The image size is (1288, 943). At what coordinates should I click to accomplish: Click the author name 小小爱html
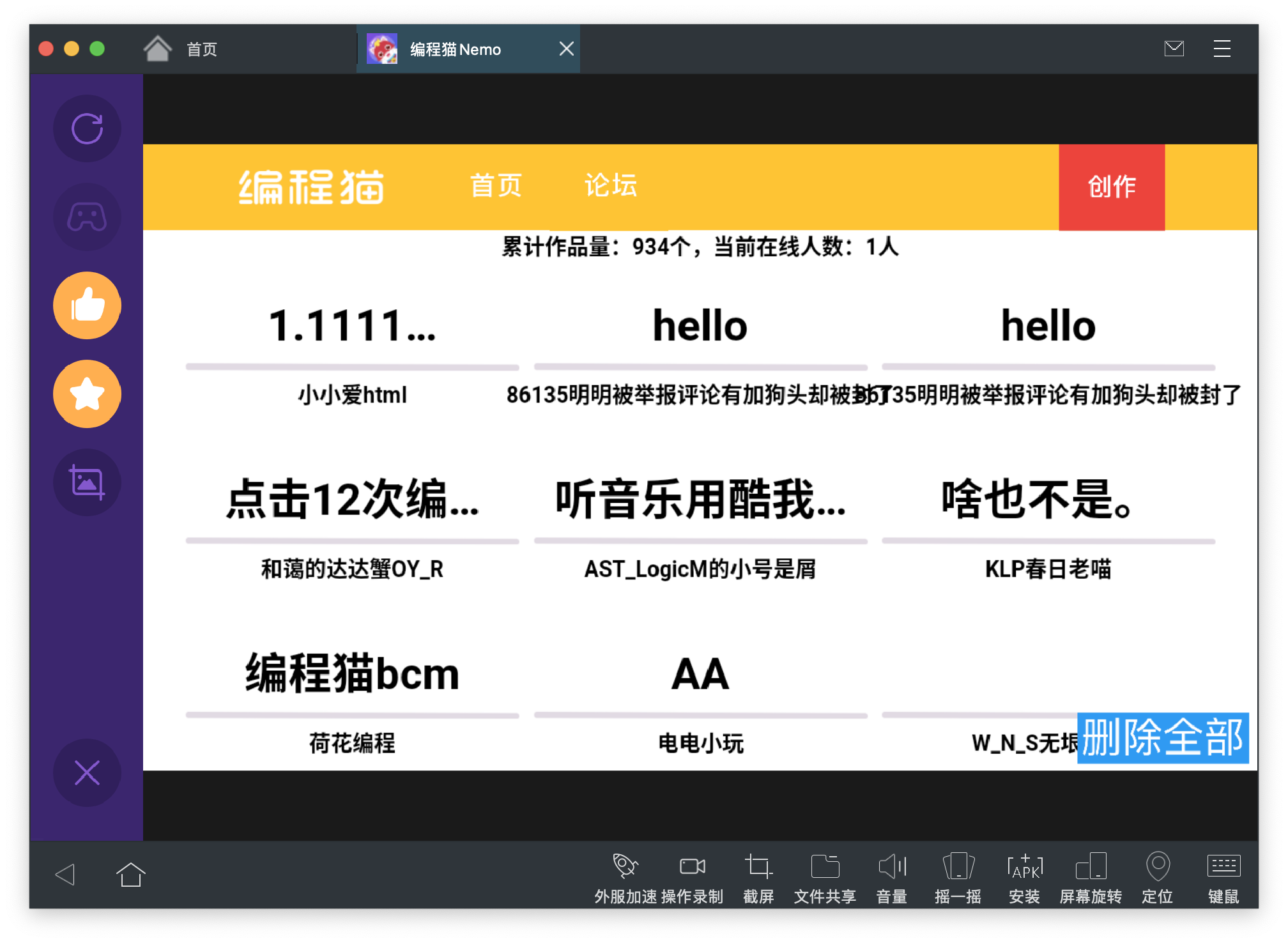pyautogui.click(x=353, y=395)
